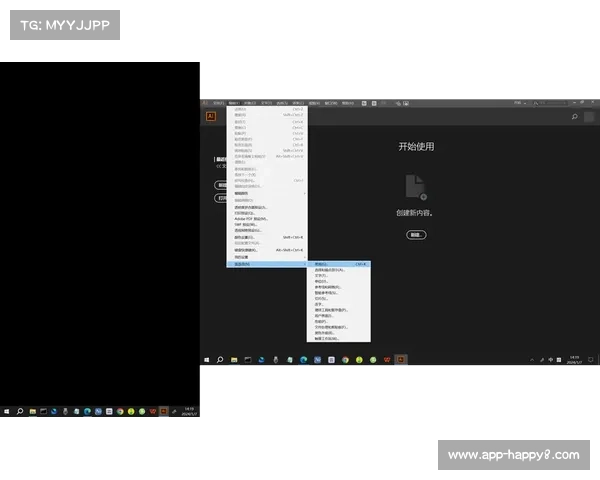Open Chrome in left black screen's taskbar
This screenshot has width=600, height=480.
point(120,411)
